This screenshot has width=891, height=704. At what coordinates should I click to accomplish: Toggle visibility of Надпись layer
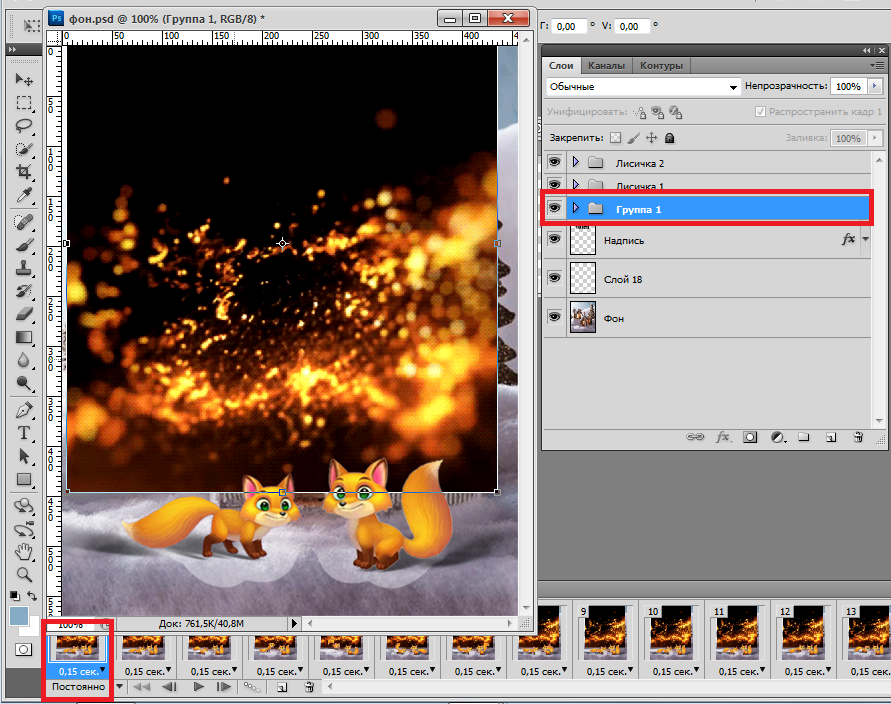tap(554, 239)
